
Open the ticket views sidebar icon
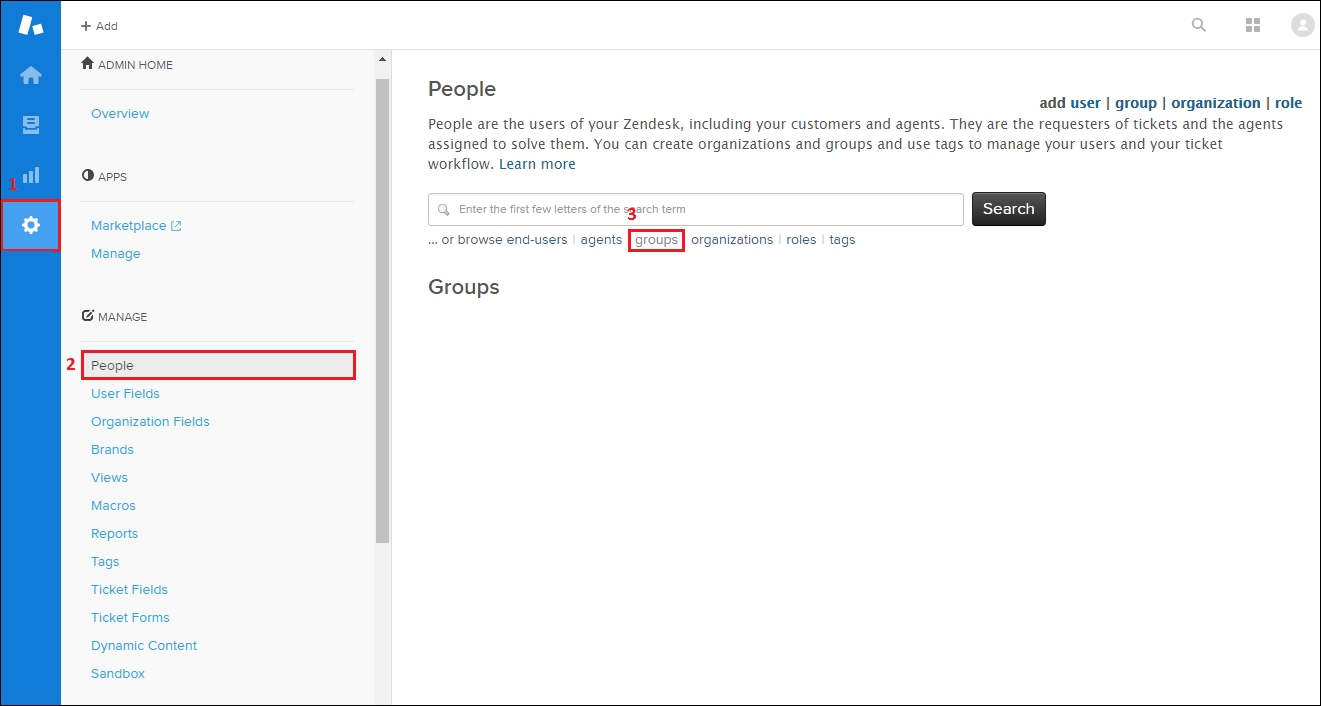(x=30, y=124)
